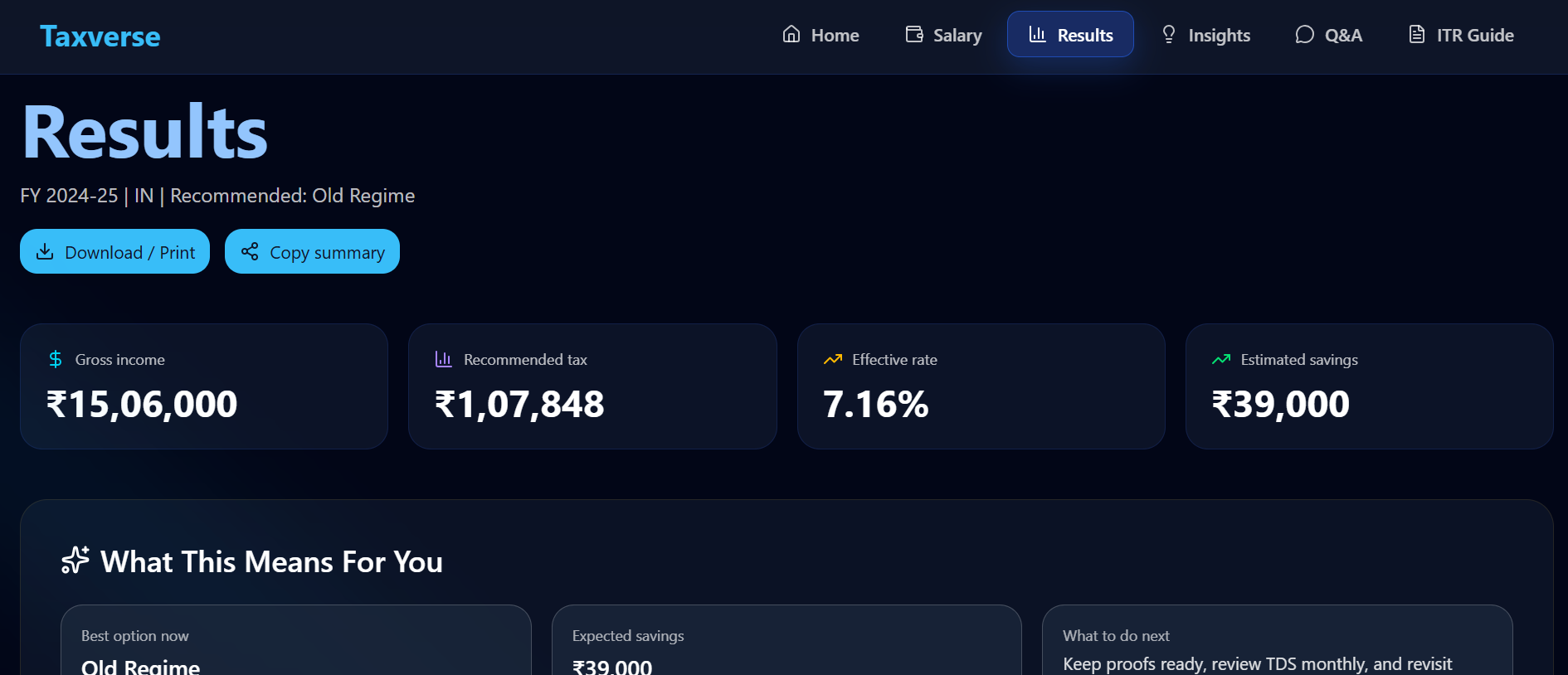Click the Download / Print button
The image size is (1568, 675).
pyautogui.click(x=114, y=251)
